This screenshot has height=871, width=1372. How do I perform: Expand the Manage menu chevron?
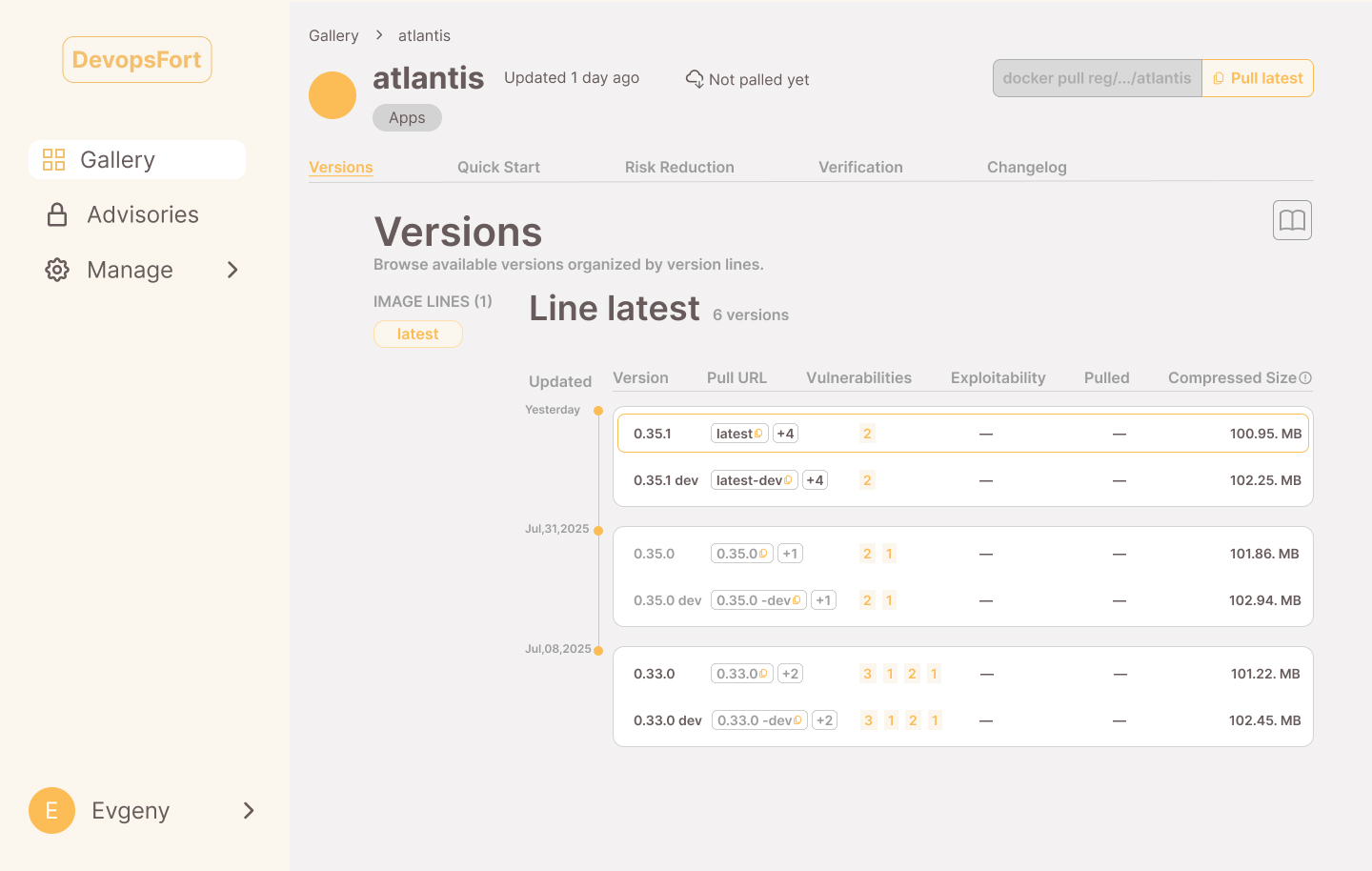coord(232,270)
